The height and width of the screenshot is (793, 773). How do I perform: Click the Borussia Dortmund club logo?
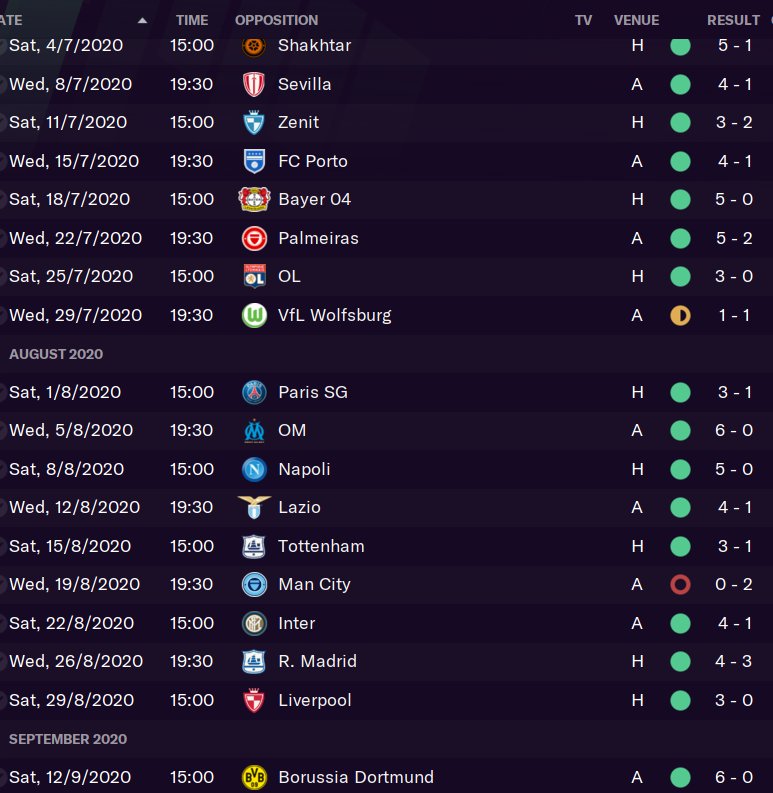click(254, 778)
